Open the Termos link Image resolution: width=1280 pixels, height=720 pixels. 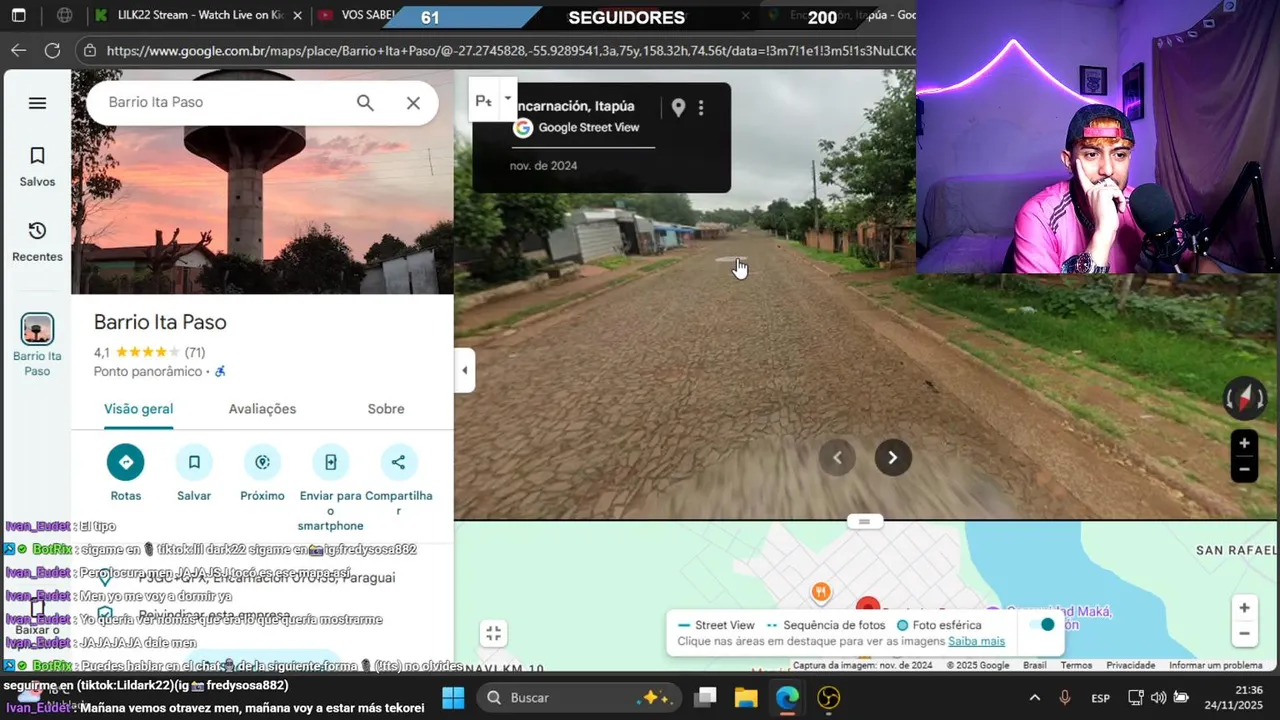pyautogui.click(x=1076, y=666)
